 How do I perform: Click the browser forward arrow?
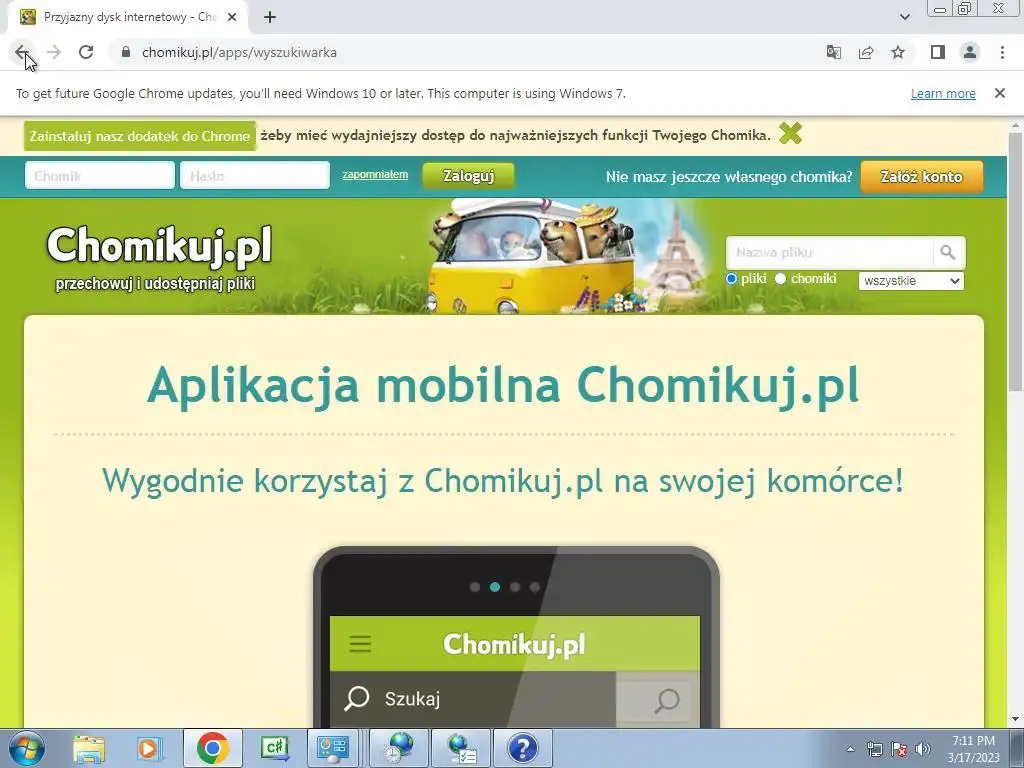click(54, 52)
